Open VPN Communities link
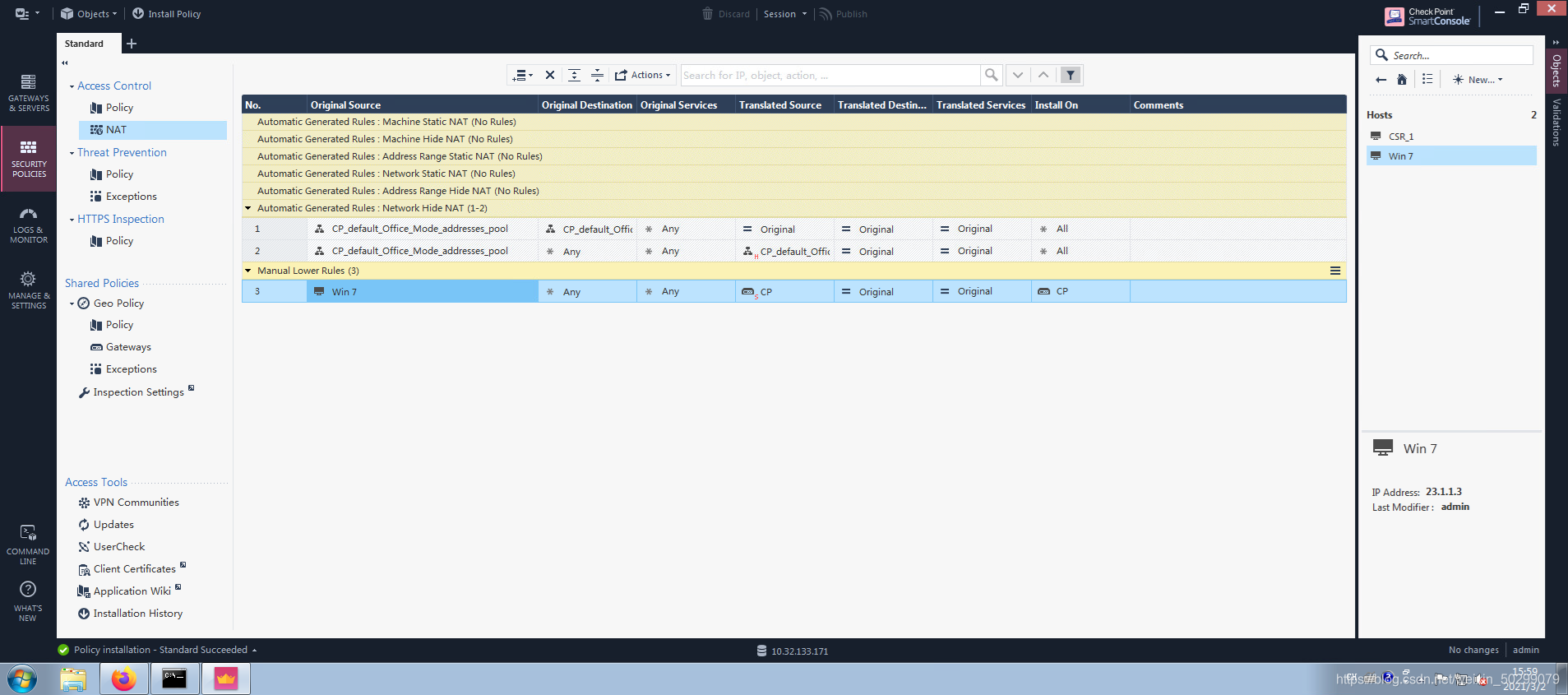The image size is (1568, 695). 128,503
